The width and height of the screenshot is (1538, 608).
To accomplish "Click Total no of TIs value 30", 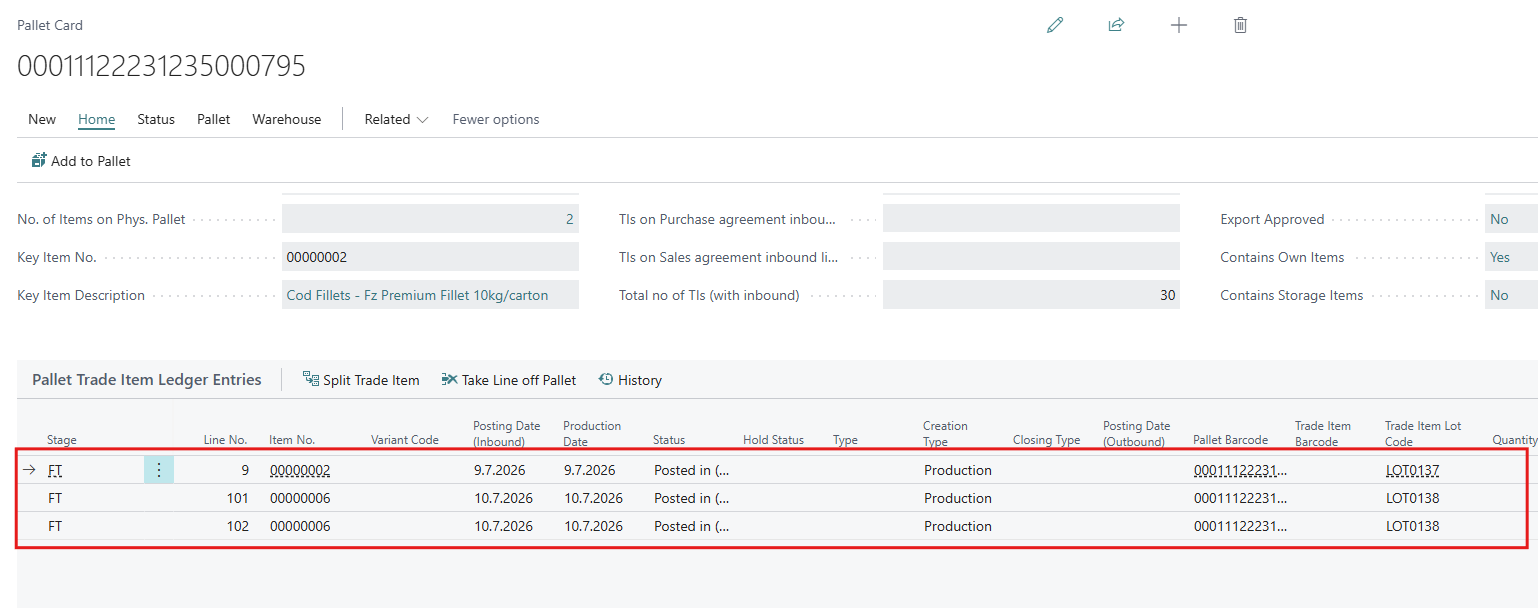I will 1031,295.
